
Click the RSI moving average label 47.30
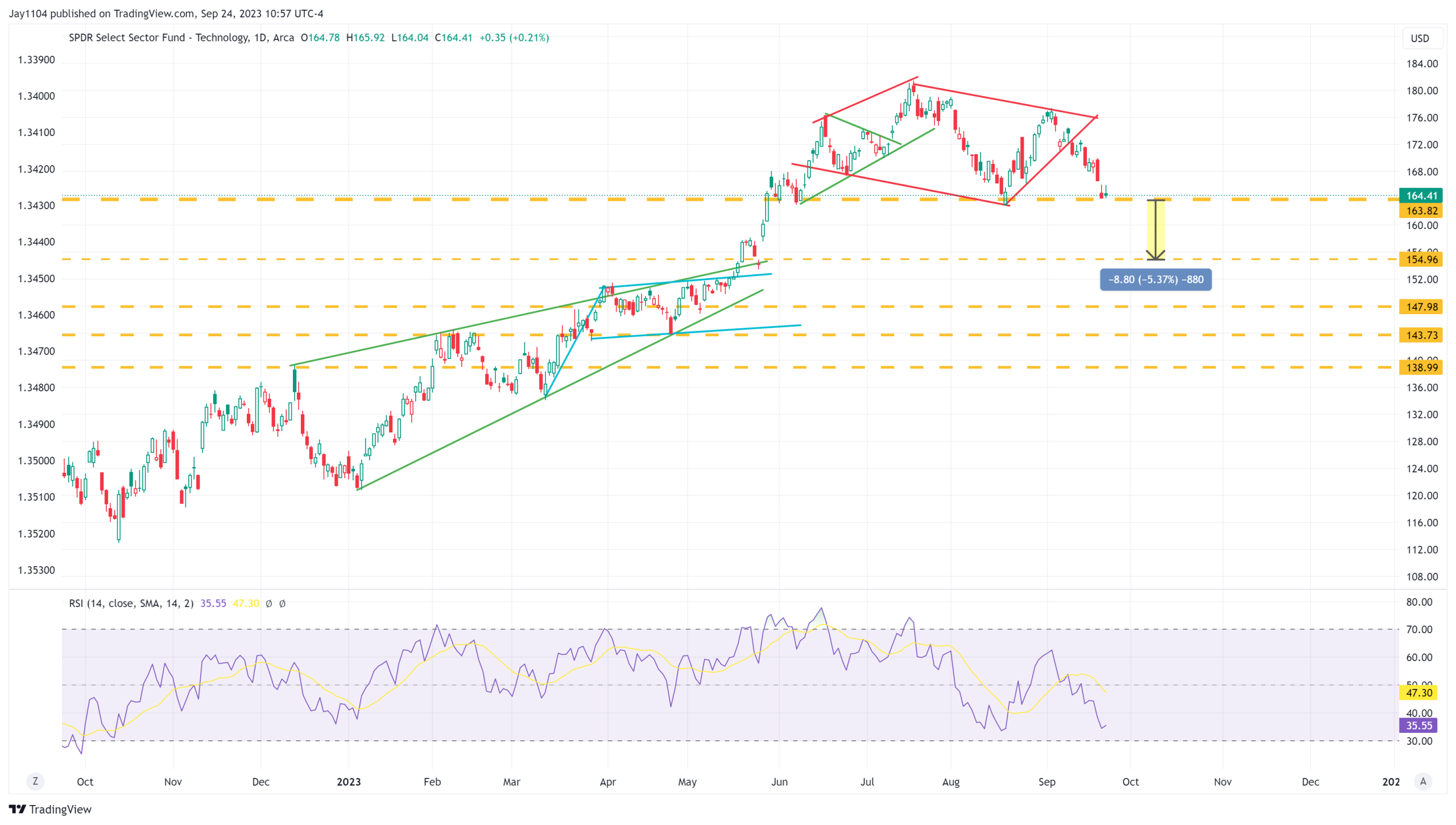pyautogui.click(x=1418, y=692)
